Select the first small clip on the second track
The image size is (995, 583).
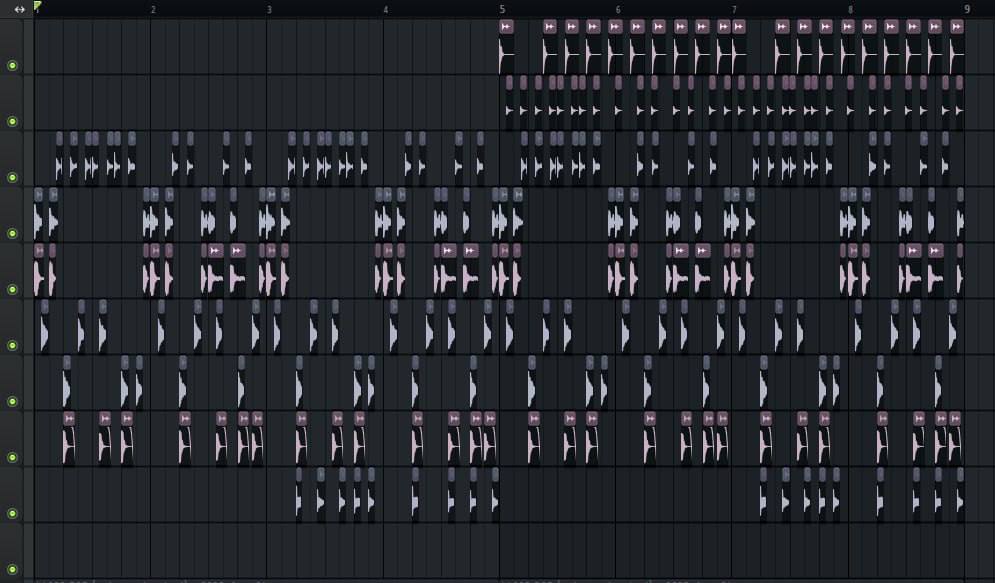pyautogui.click(x=509, y=103)
